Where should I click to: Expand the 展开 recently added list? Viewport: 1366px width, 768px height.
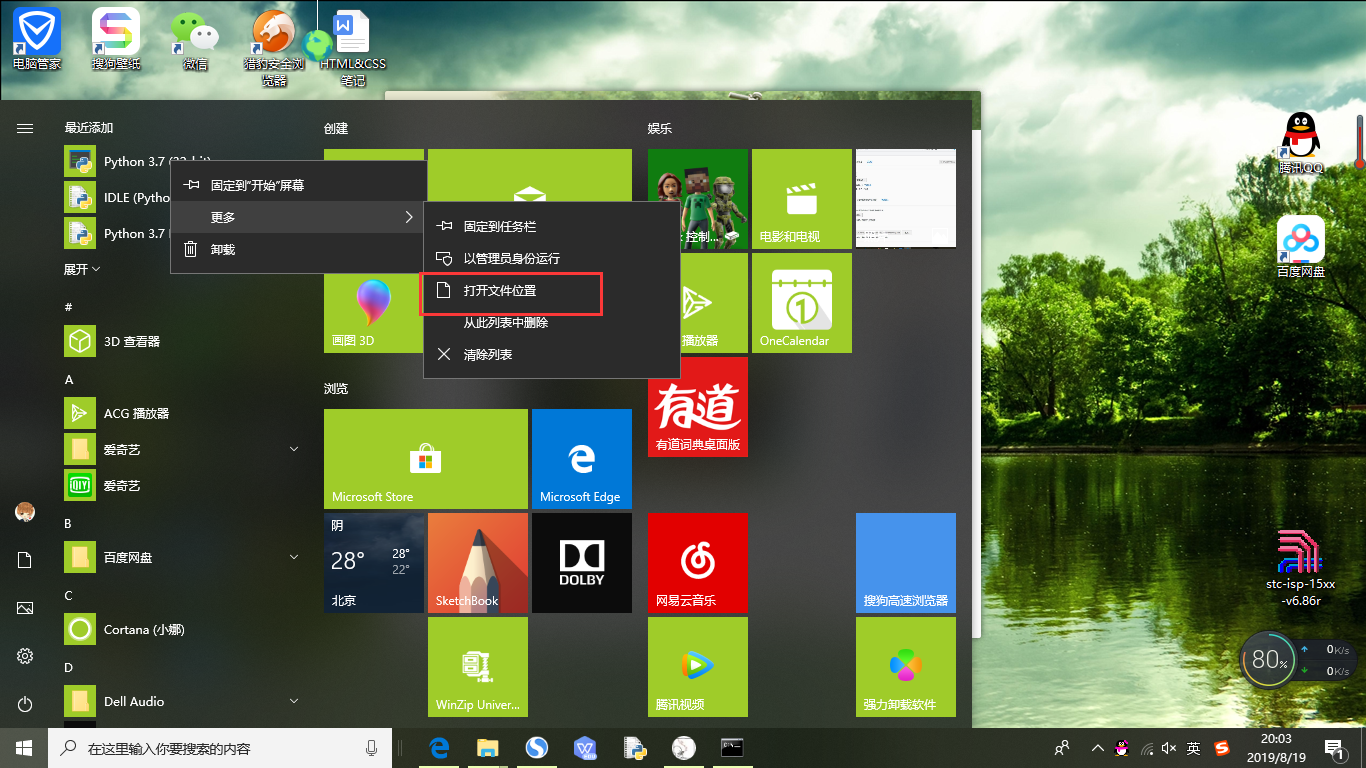(82, 270)
